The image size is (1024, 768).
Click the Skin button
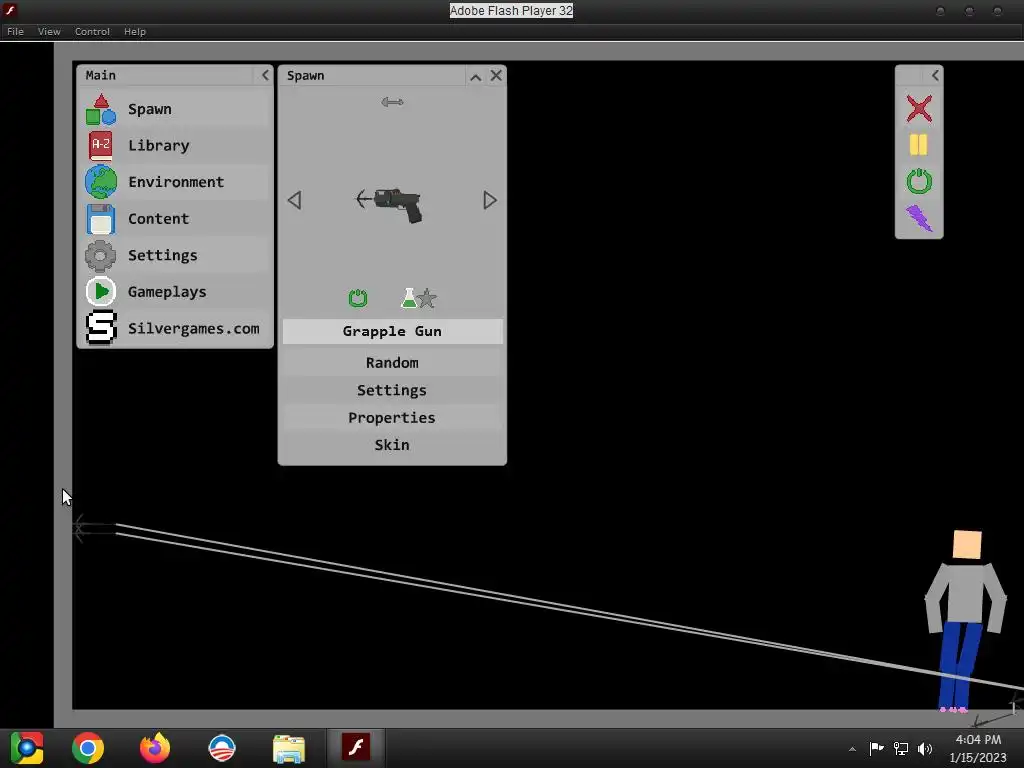click(392, 445)
